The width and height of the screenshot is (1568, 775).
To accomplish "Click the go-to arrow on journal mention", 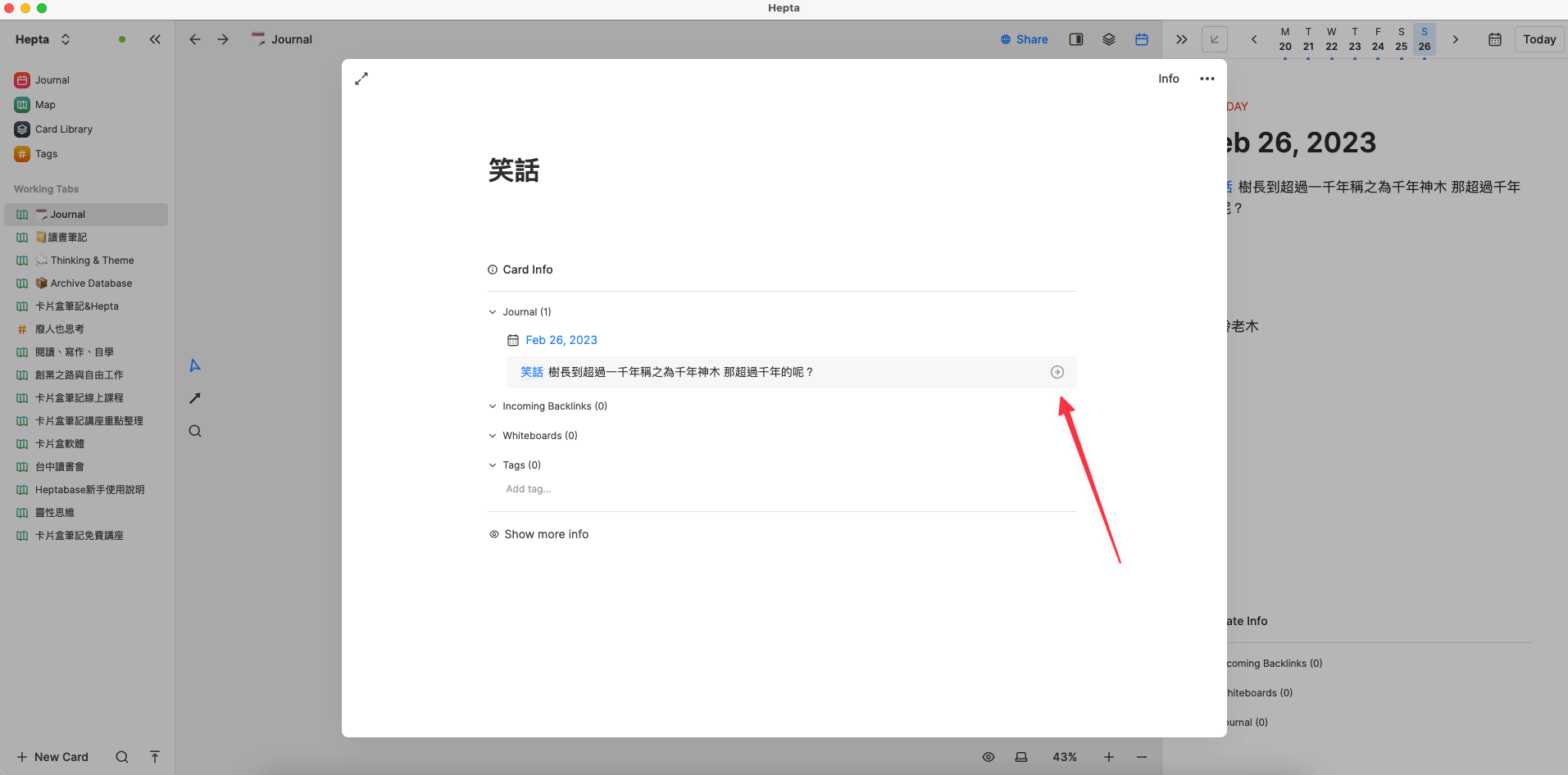I will 1057,372.
